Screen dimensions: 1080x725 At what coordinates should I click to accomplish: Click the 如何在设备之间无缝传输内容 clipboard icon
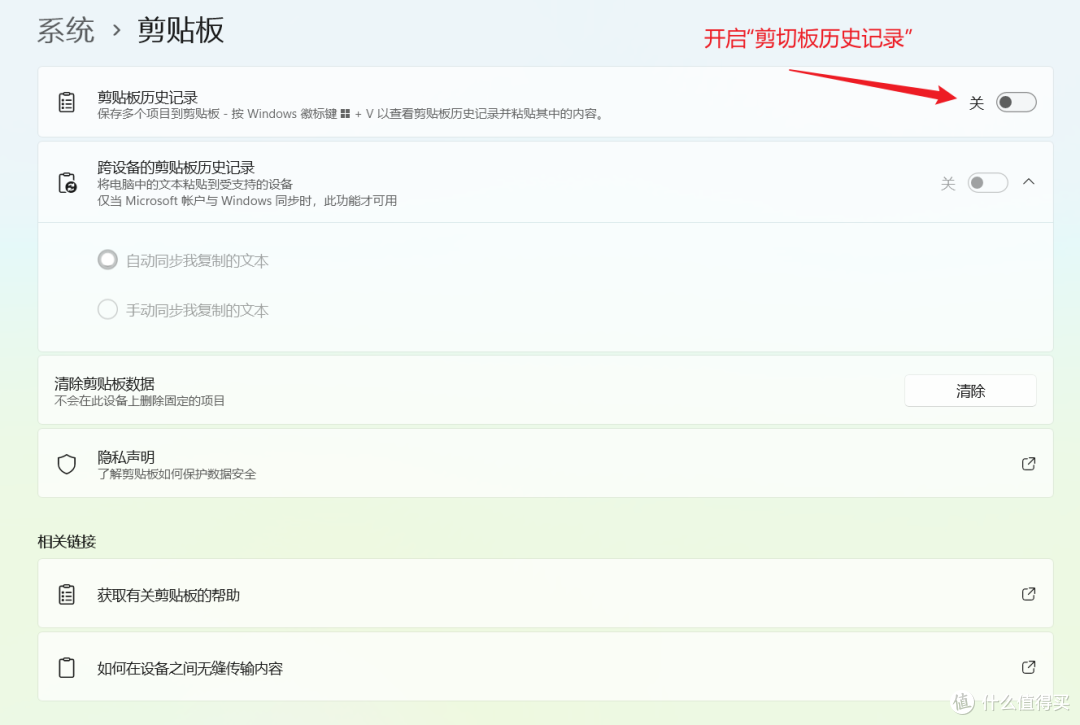pos(67,667)
